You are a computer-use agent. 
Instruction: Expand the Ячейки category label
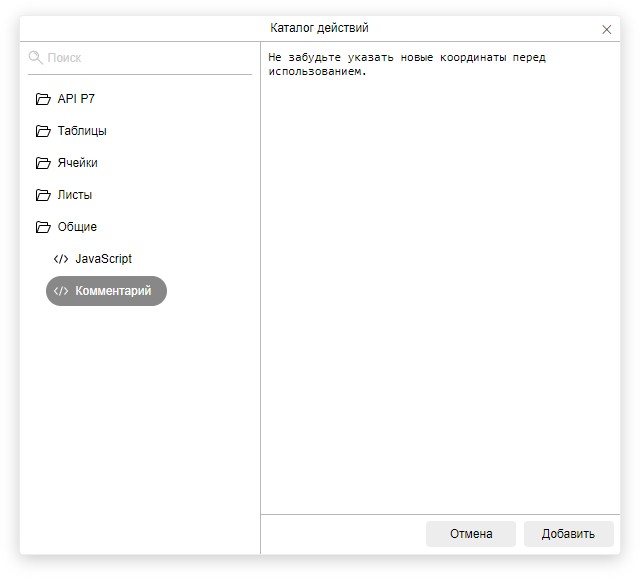pos(78,163)
